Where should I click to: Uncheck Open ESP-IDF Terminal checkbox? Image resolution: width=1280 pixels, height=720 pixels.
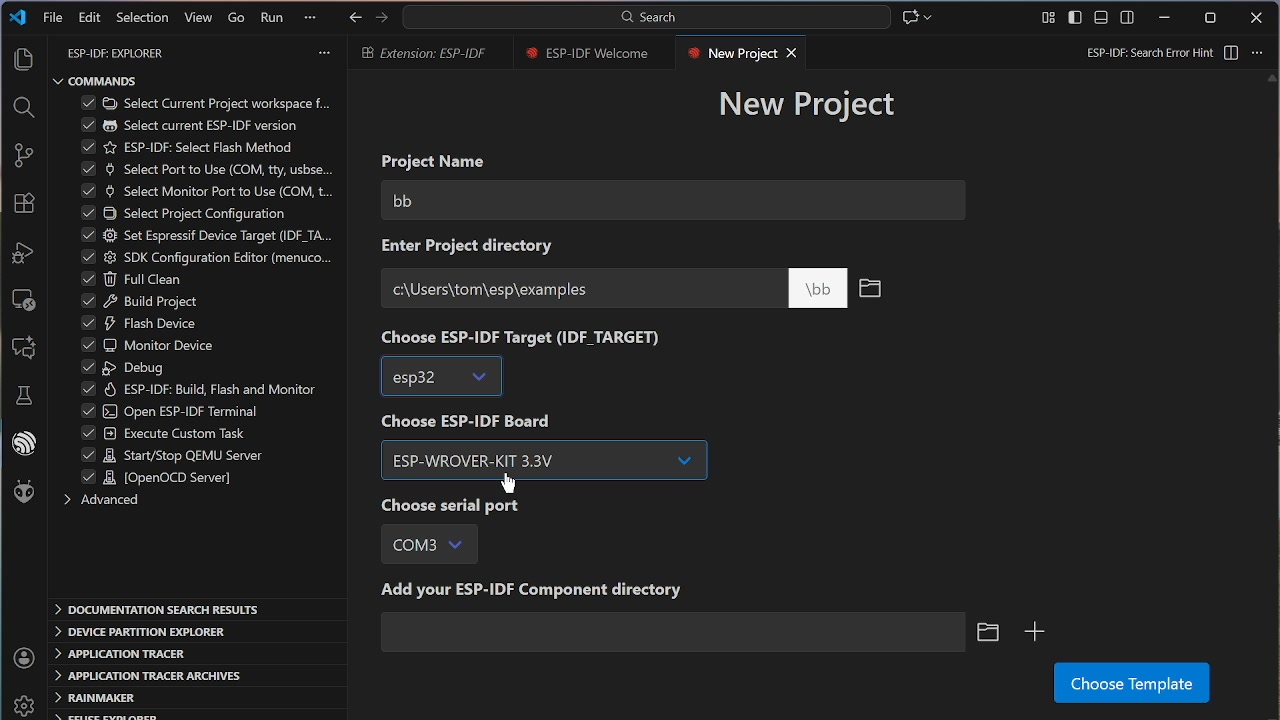click(88, 411)
